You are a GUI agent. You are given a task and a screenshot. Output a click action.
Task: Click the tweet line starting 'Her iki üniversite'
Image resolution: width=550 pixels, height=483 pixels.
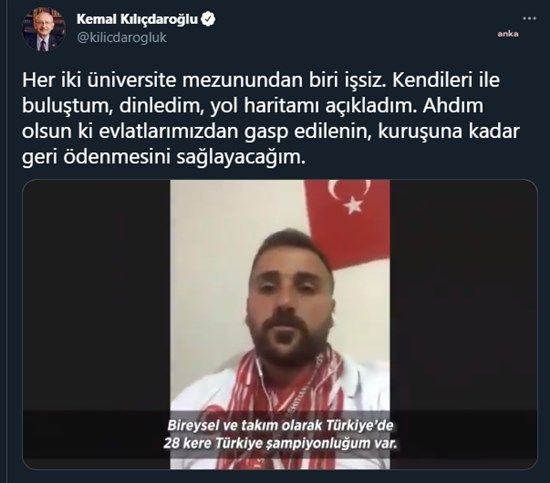(261, 80)
